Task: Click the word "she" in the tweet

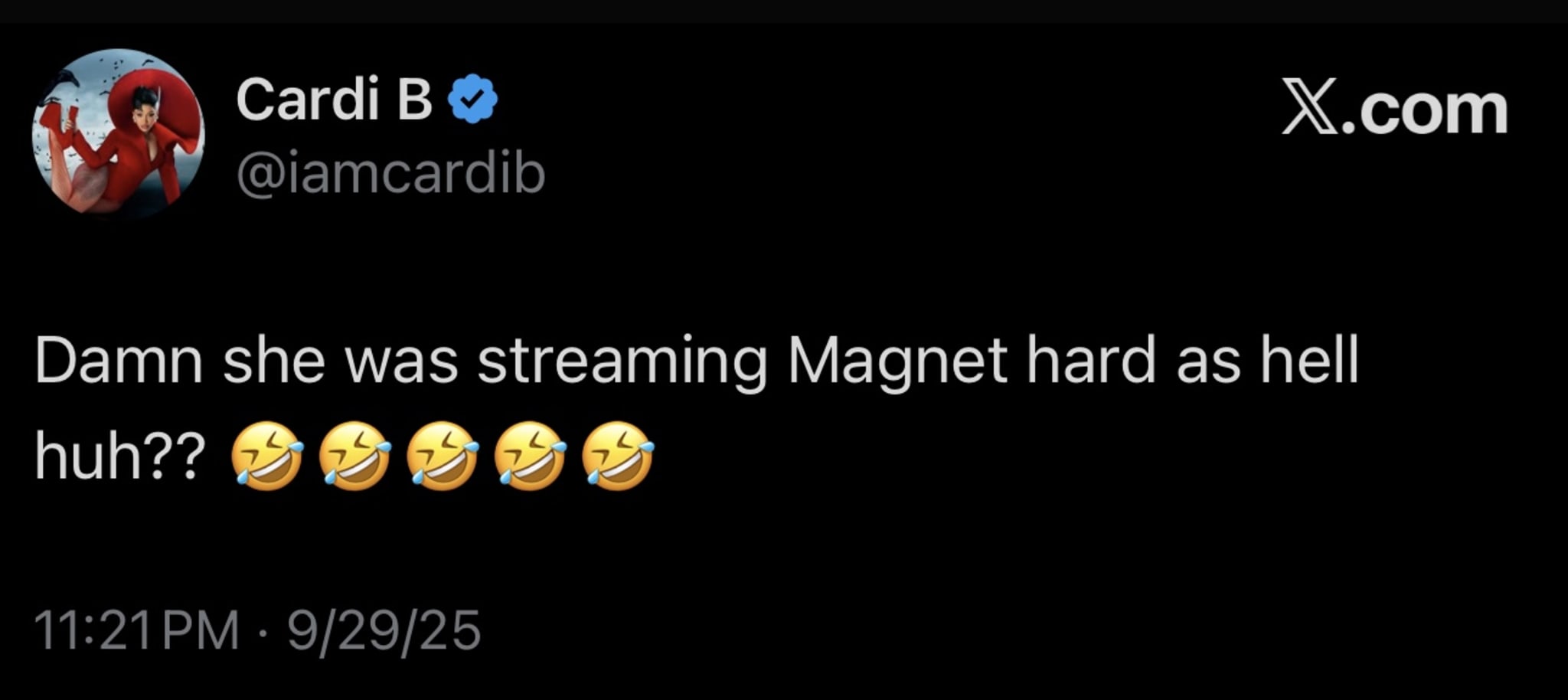Action: pos(274,361)
